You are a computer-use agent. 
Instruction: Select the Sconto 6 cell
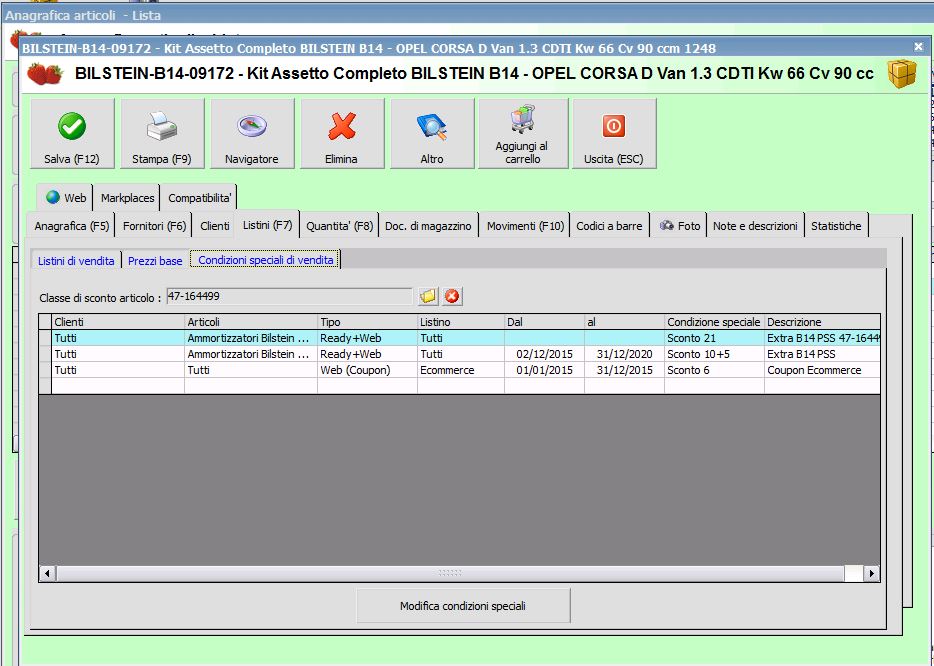pyautogui.click(x=714, y=370)
